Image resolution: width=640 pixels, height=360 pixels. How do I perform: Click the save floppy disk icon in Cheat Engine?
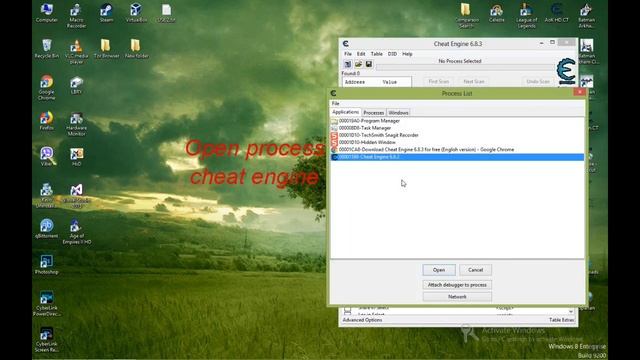click(369, 64)
